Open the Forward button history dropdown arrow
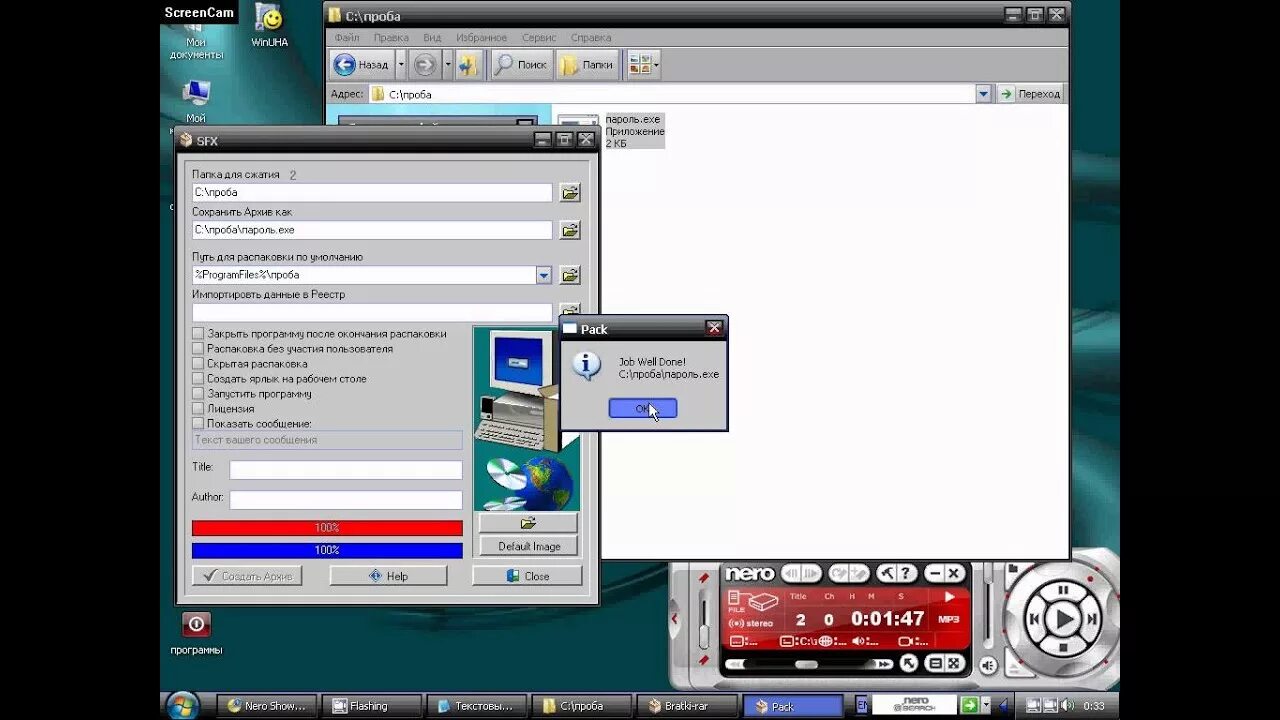Viewport: 1280px width, 720px height. coord(448,65)
